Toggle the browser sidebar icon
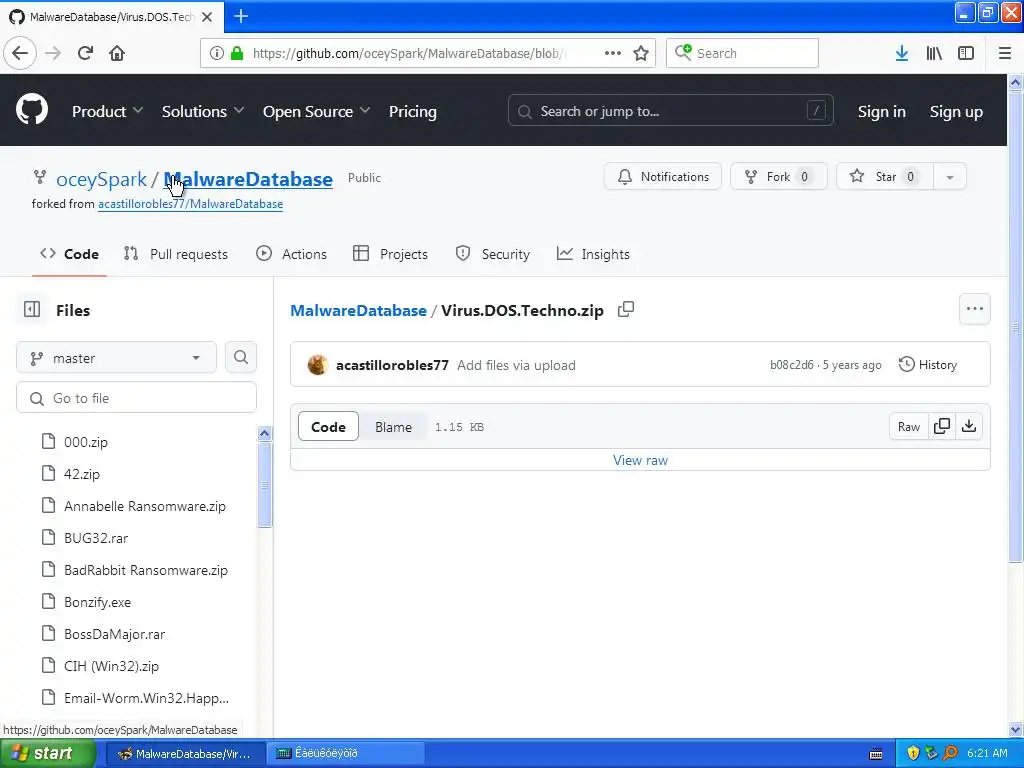The image size is (1024, 768). [x=966, y=54]
